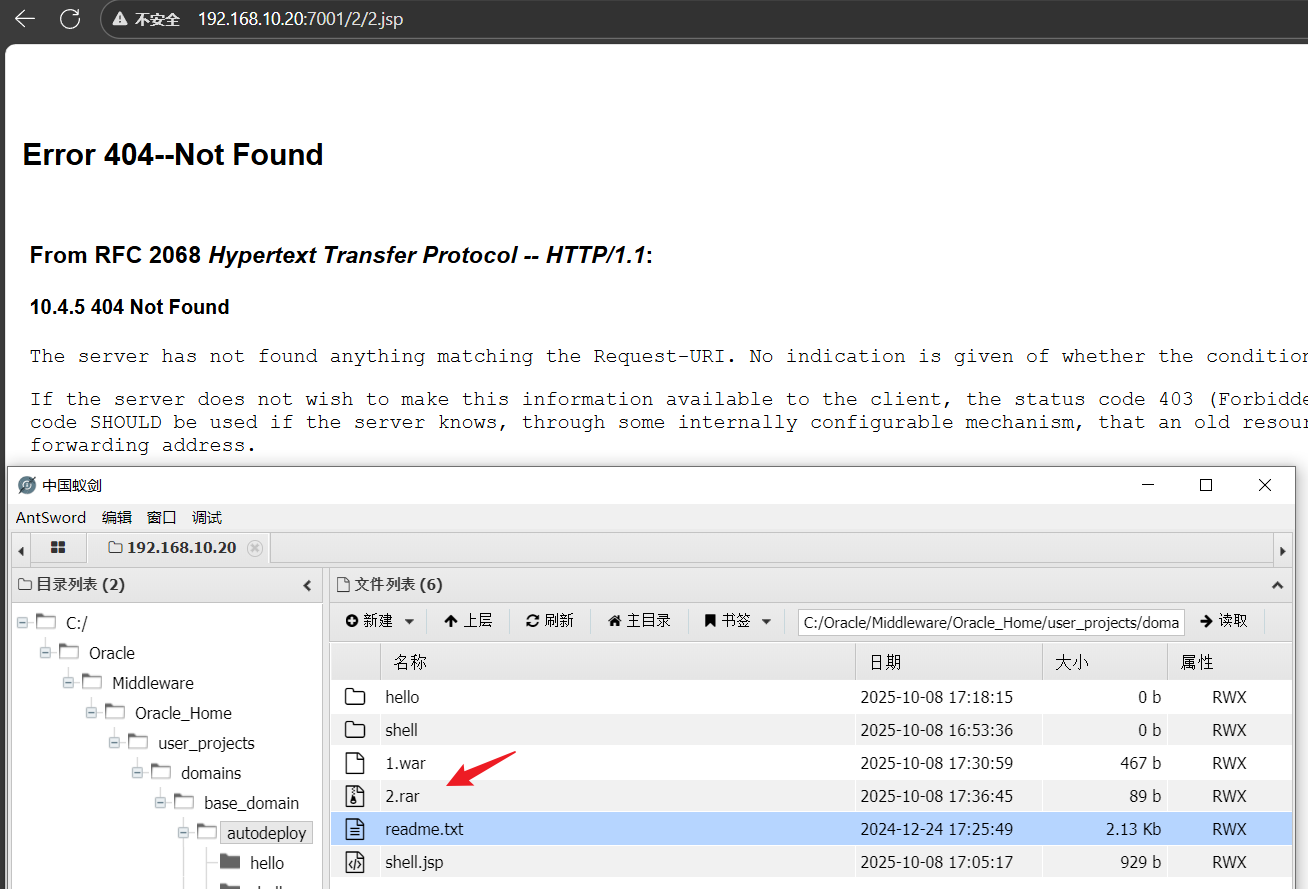Click the 读取 button
Viewport: 1308px width, 889px height.
tap(1224, 621)
